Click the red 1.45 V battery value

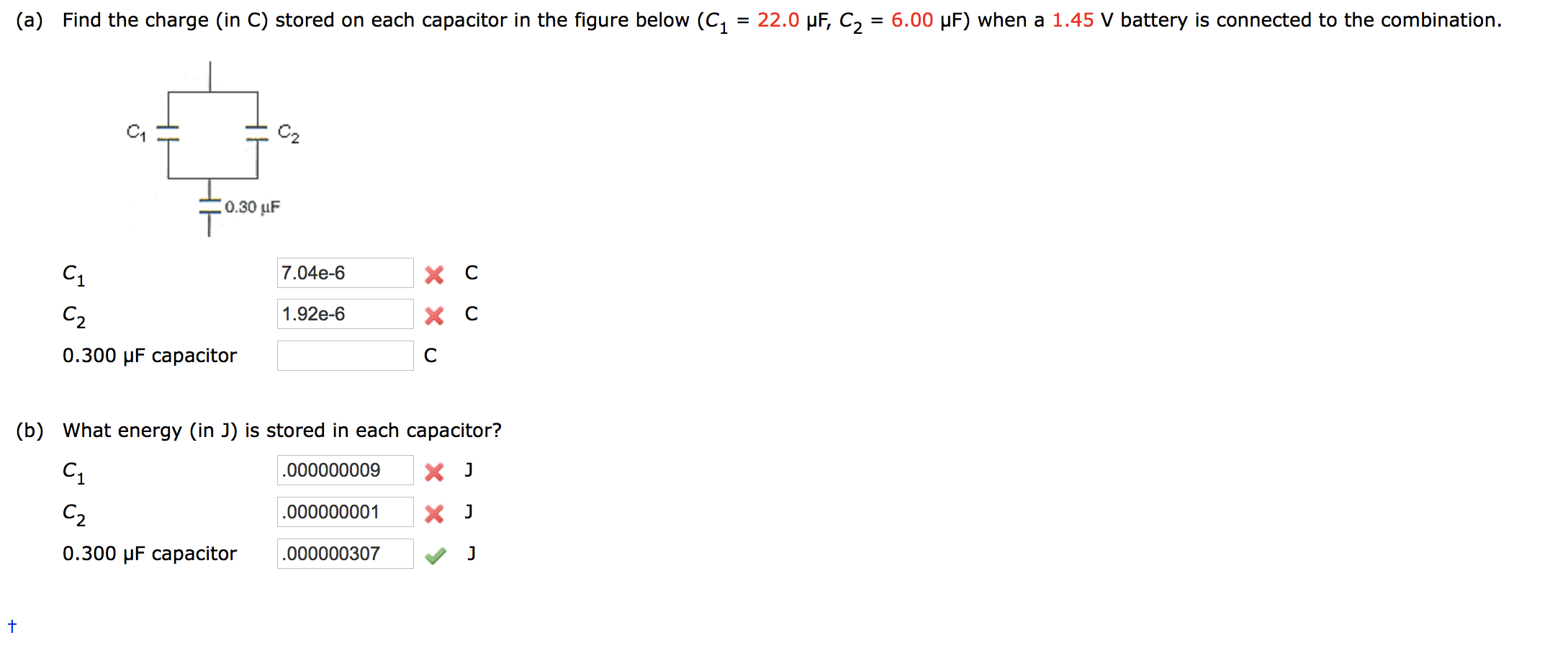(1072, 20)
